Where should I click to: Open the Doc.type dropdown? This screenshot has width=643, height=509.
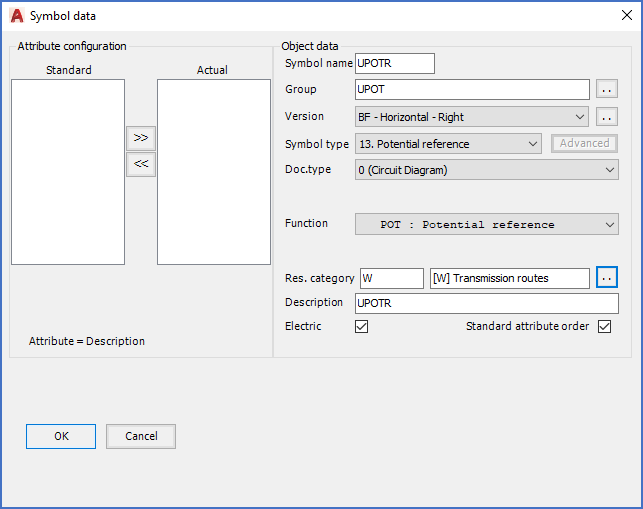pyautogui.click(x=486, y=170)
